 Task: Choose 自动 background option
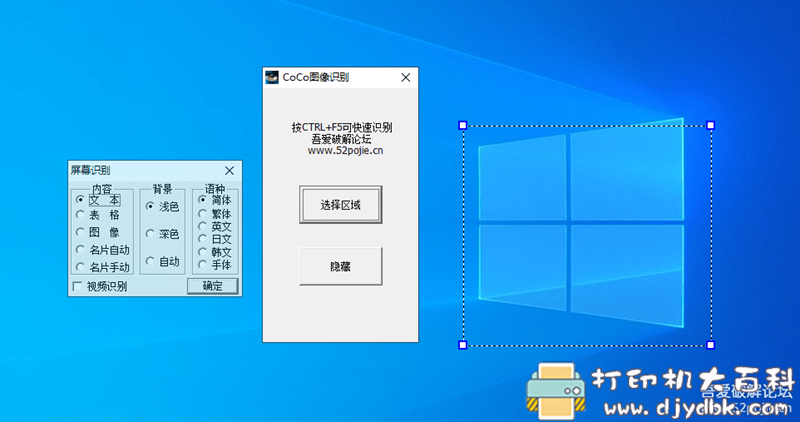point(150,261)
